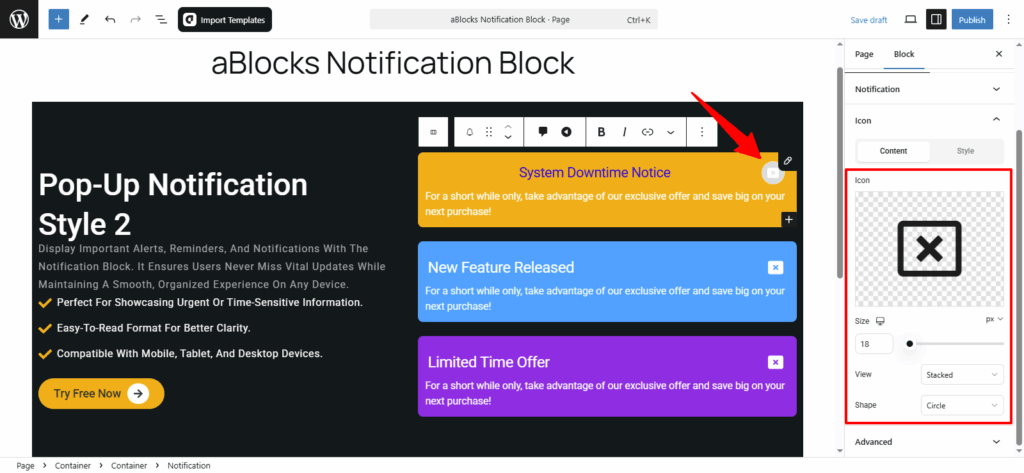1024x473 pixels.
Task: Click close icon on System Downtime Notice
Action: (773, 173)
